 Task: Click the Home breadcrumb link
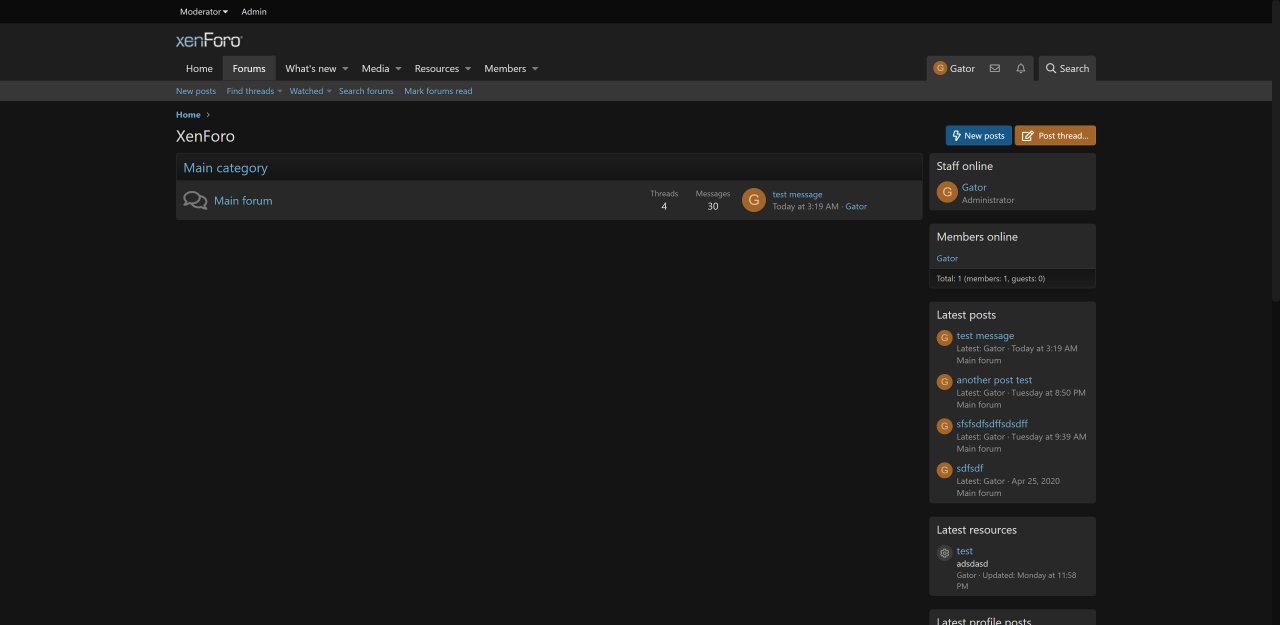click(x=188, y=115)
